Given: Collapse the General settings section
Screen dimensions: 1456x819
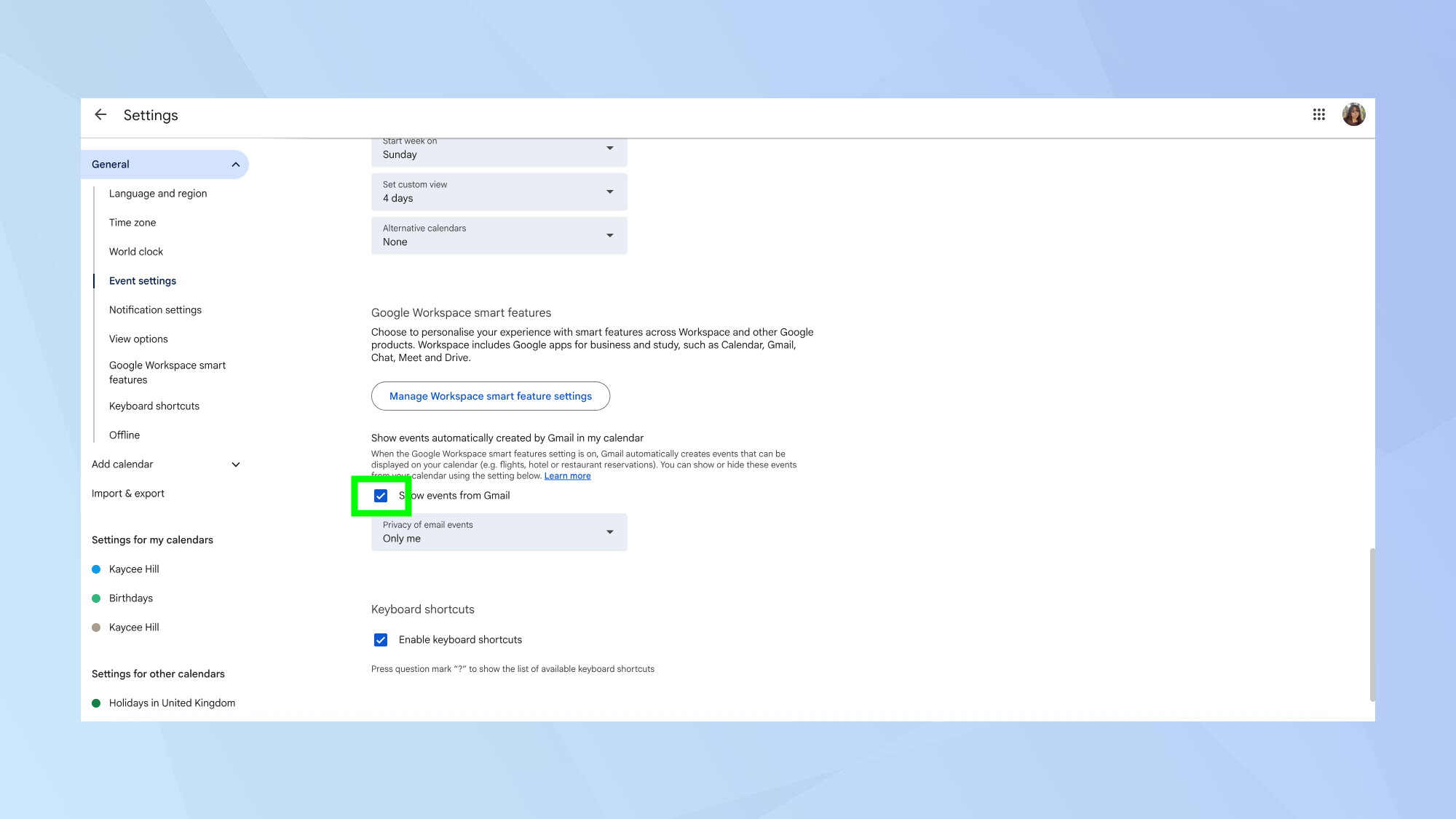Looking at the screenshot, I should (234, 164).
